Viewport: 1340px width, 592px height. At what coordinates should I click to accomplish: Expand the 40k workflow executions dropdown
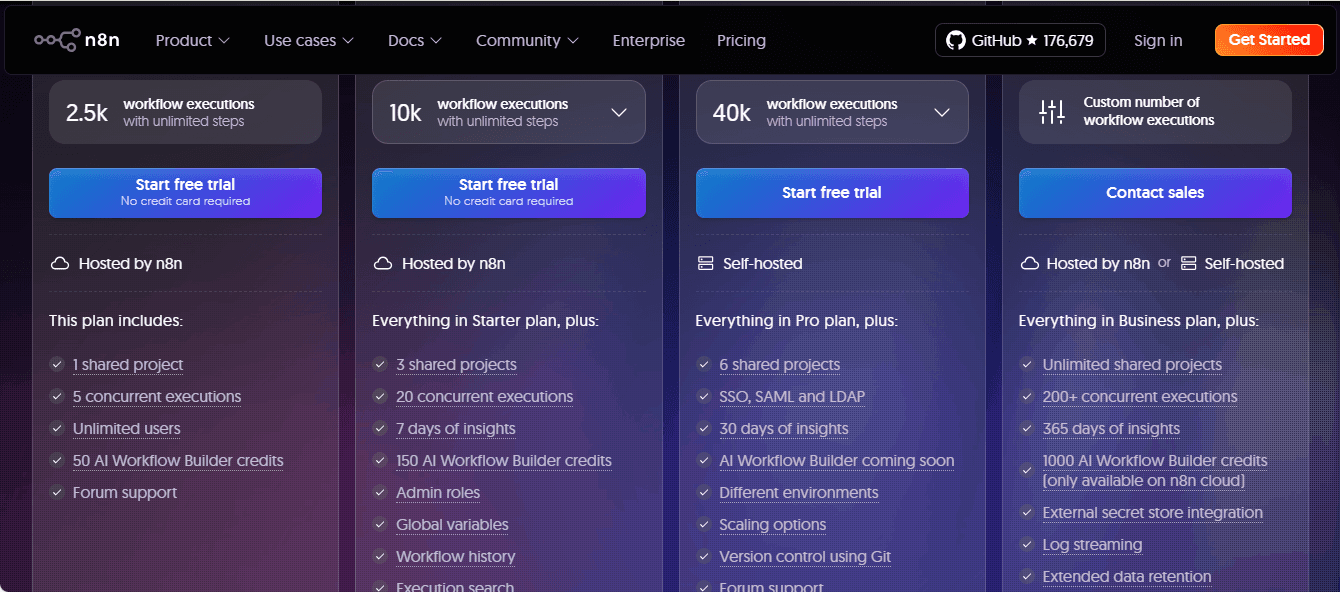click(941, 112)
